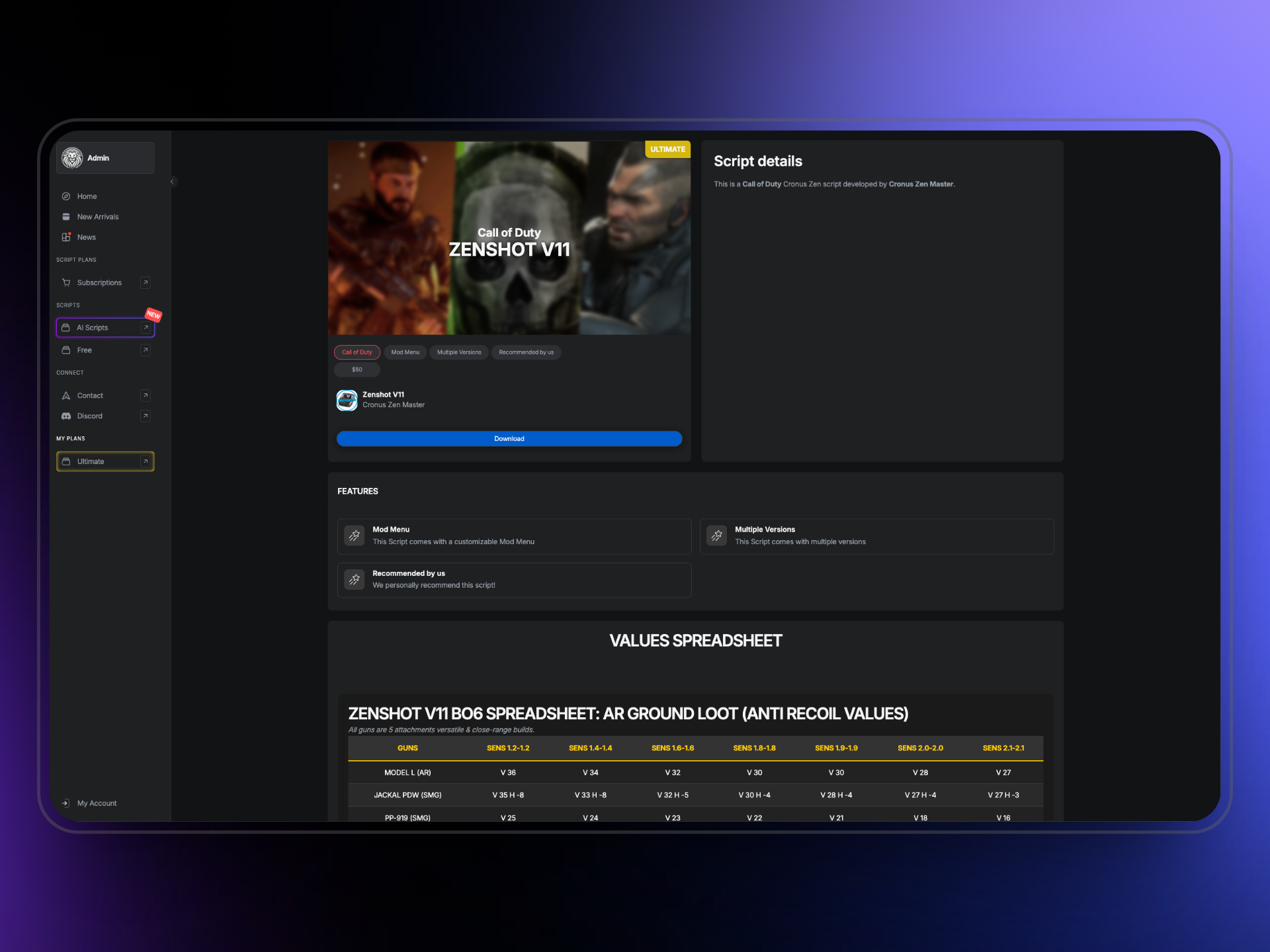Click the SENS 2.1-2.1 column header
Viewport: 1270px width, 952px height.
coord(1003,748)
